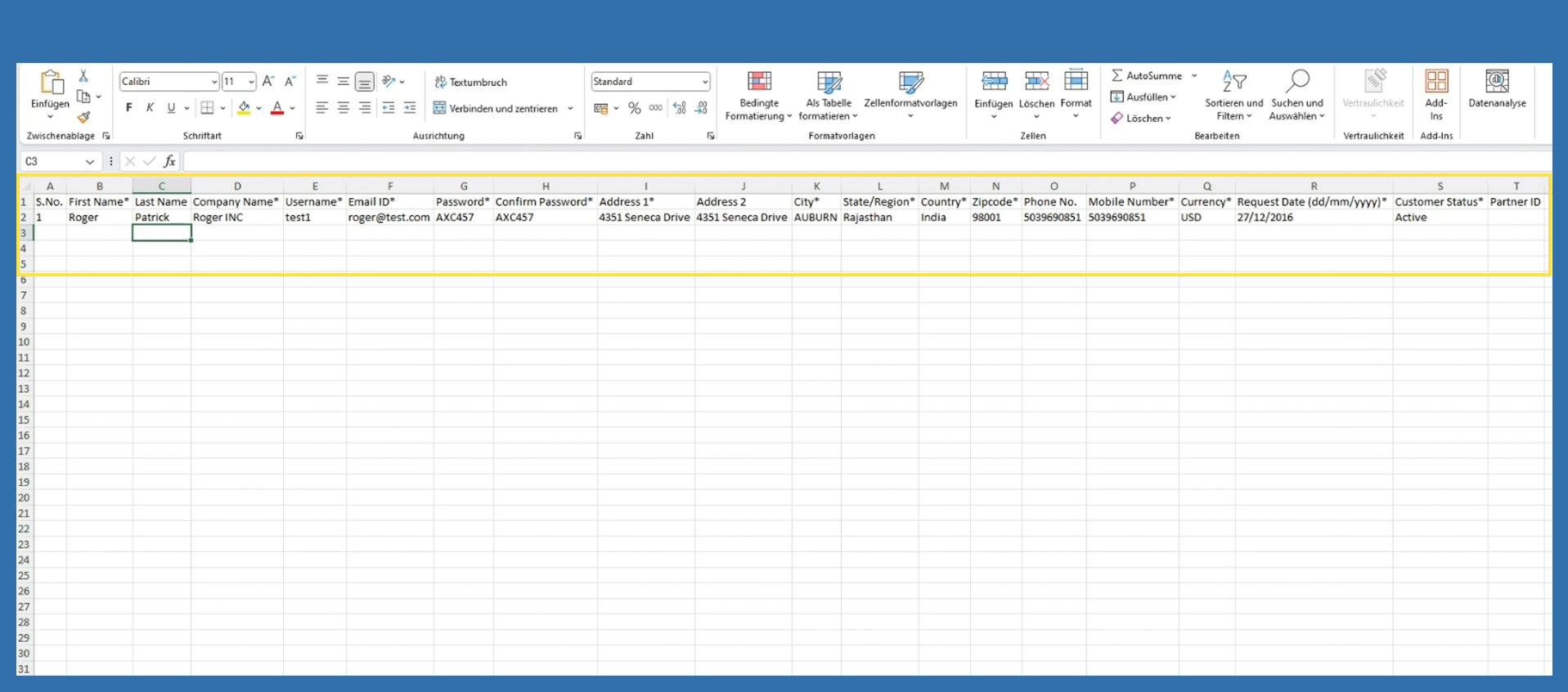Viewport: 1568px width, 692px height.
Task: Expand the Name Box C3 dropdown
Action: coord(89,162)
